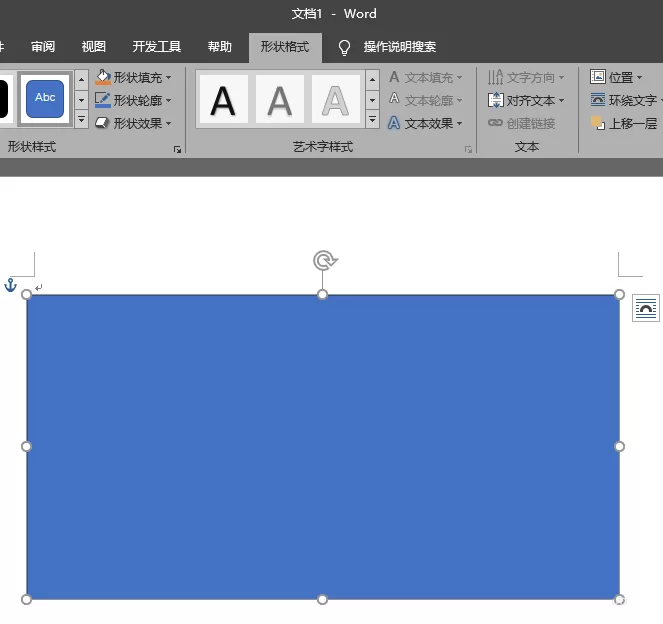Click the 形状填充 paint bucket icon
This screenshot has width=663, height=624.
point(103,77)
